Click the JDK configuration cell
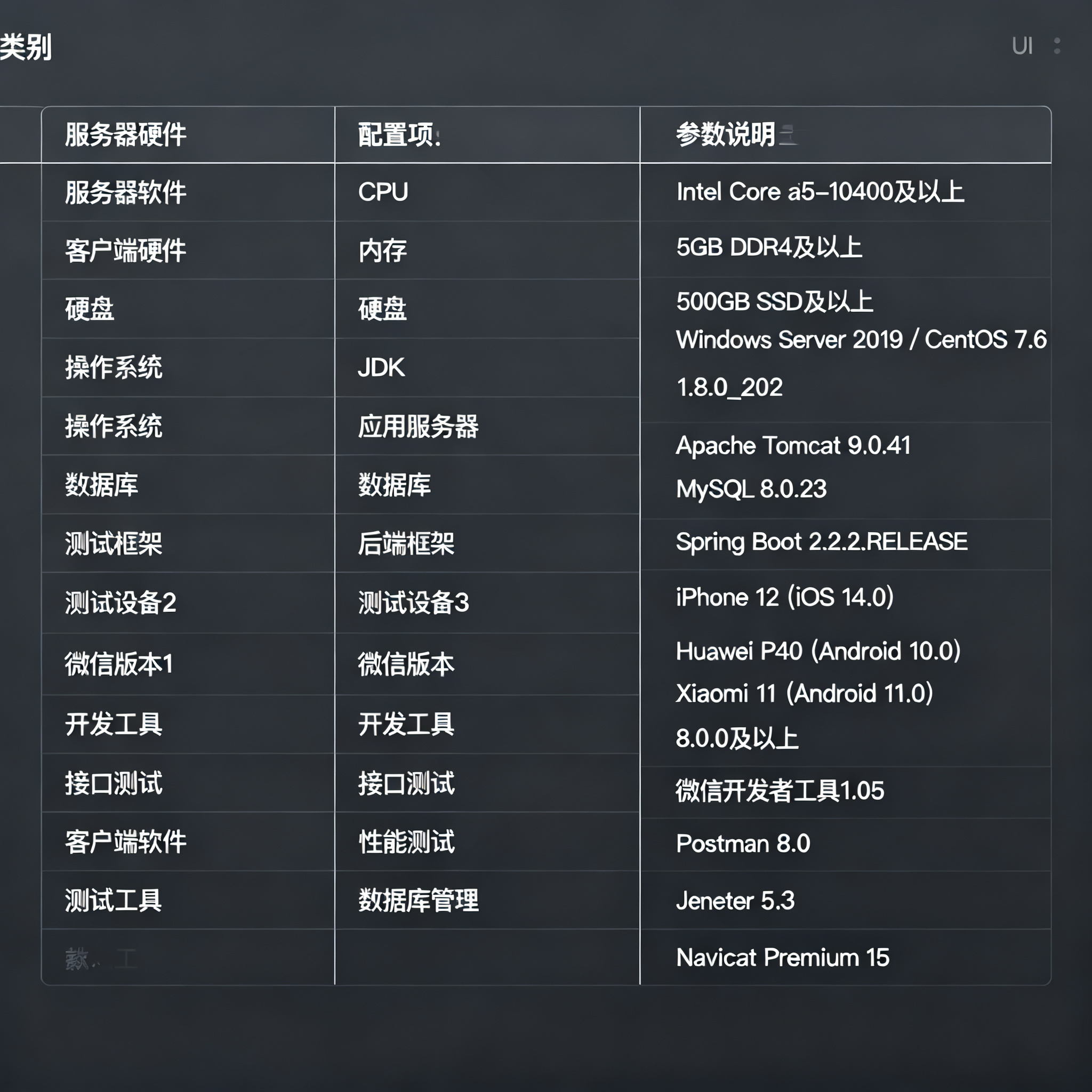This screenshot has height=1092, width=1092. pos(487,367)
